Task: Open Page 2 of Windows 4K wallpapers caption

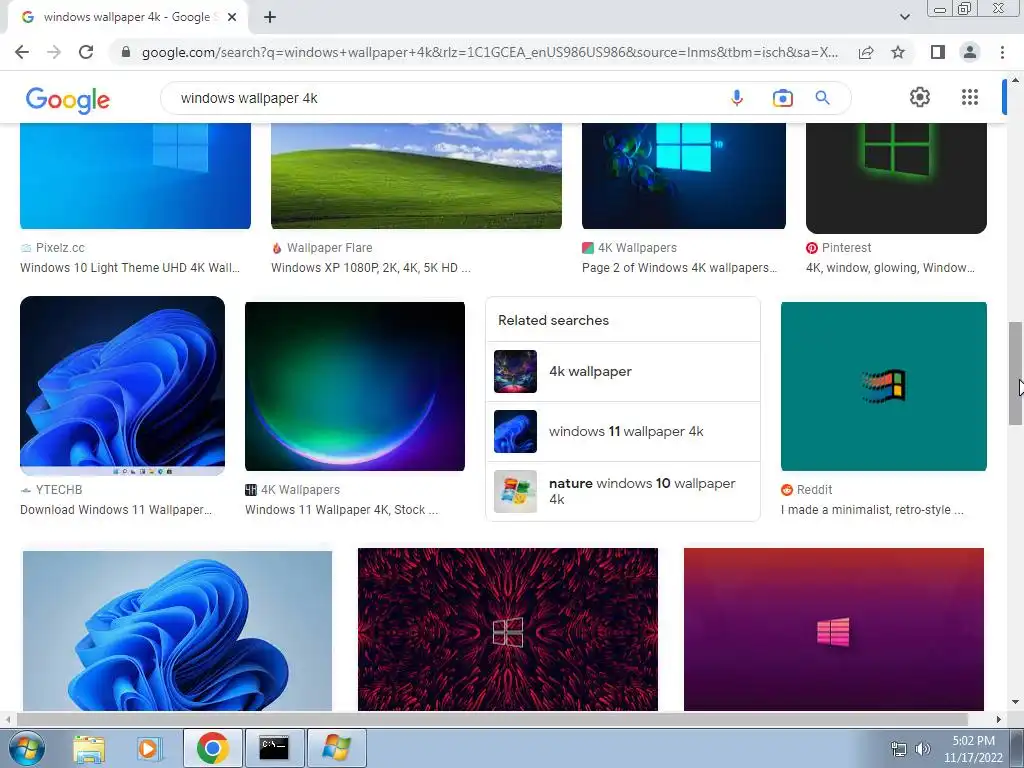Action: click(679, 268)
